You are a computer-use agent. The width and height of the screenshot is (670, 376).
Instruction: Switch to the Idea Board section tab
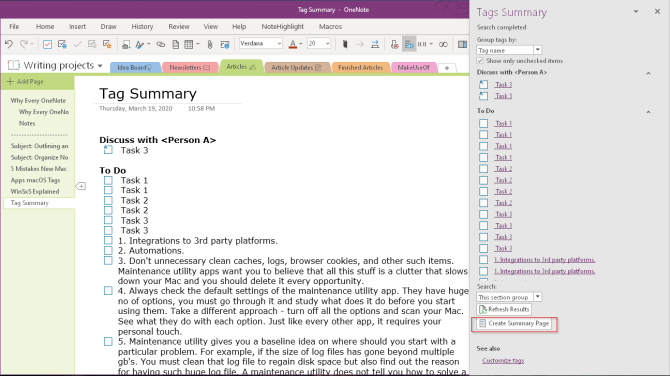pos(135,68)
